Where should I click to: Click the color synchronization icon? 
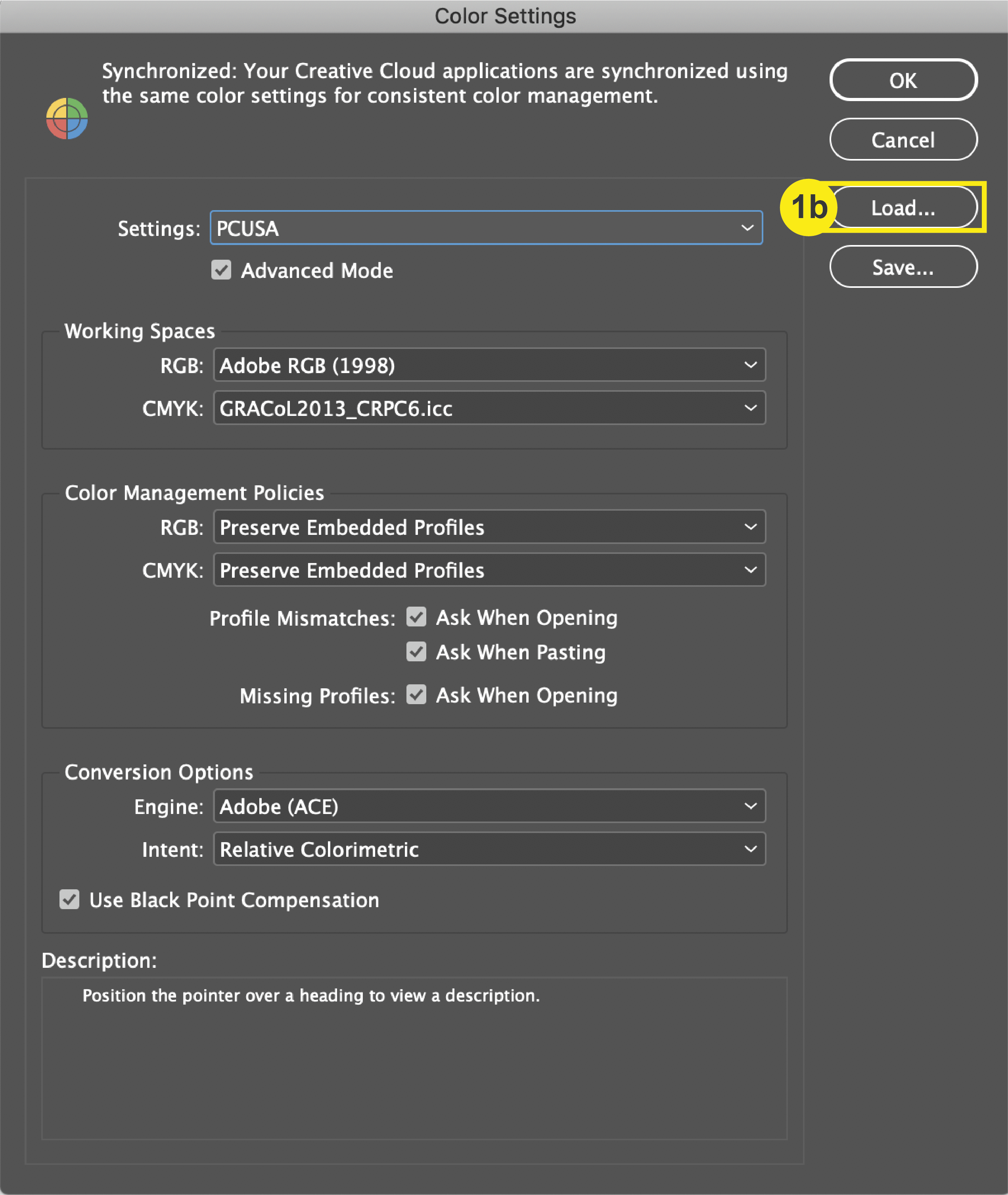pos(67,118)
